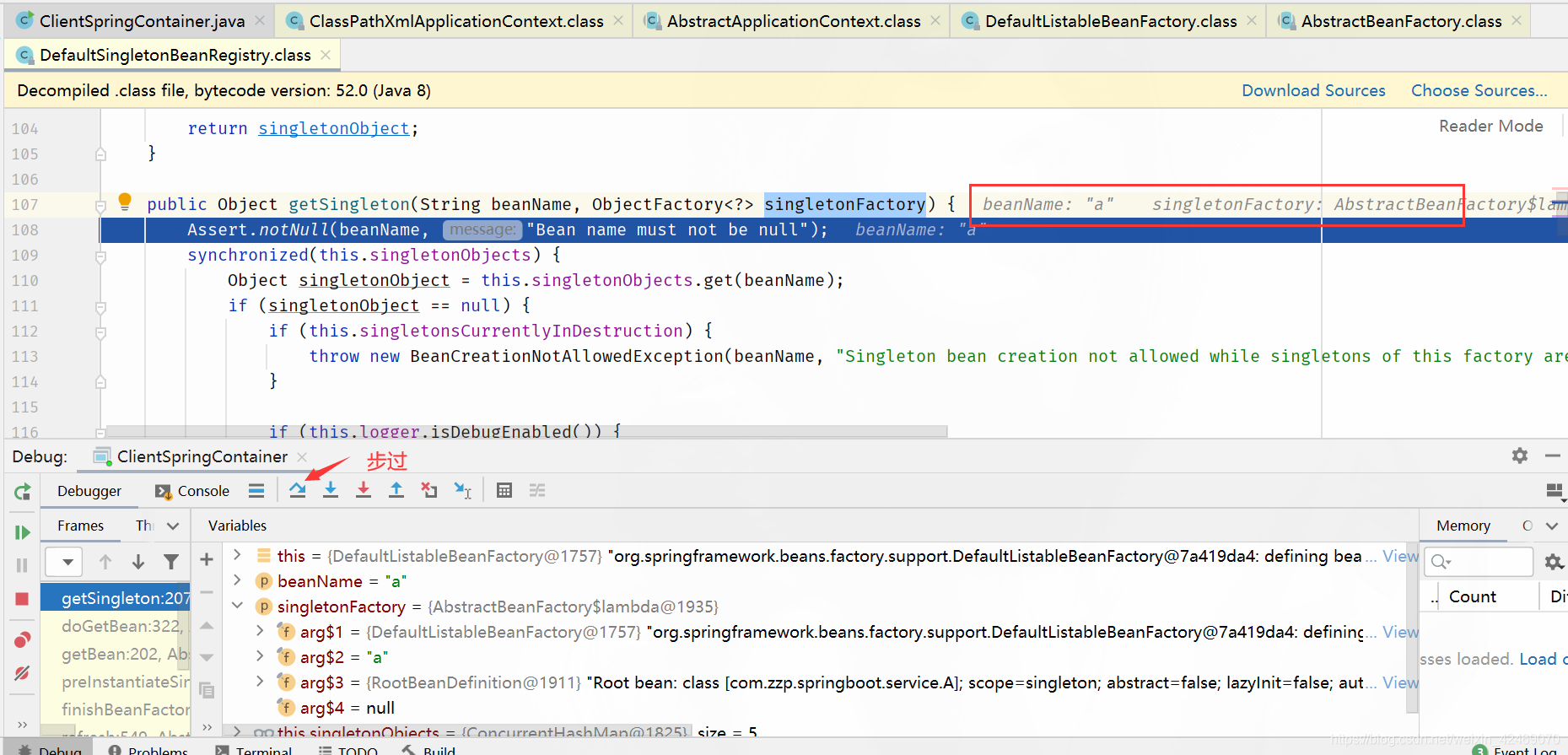Stop the debug session with the red square

point(22,599)
